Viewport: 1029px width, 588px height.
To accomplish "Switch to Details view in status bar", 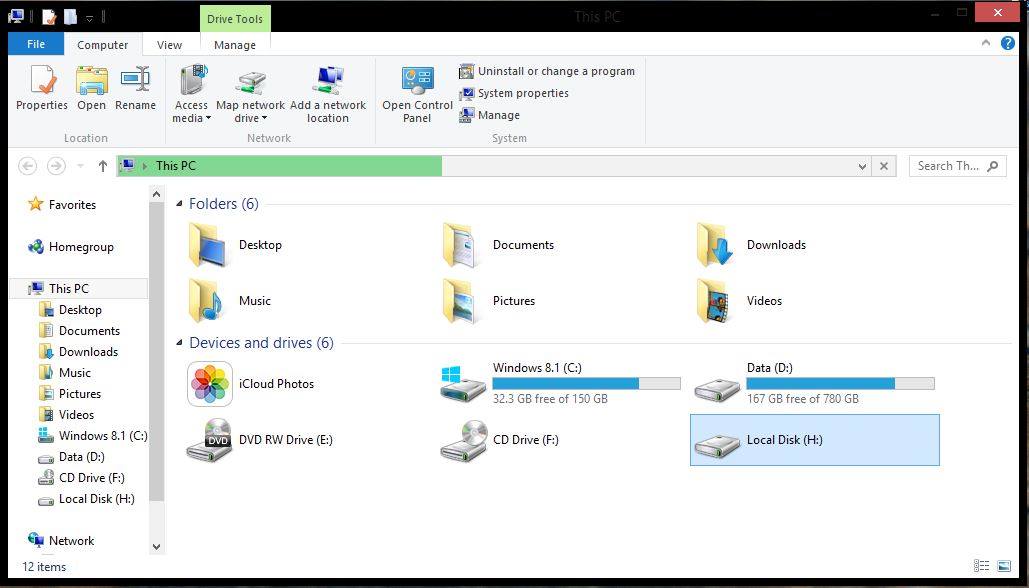I will coord(982,566).
